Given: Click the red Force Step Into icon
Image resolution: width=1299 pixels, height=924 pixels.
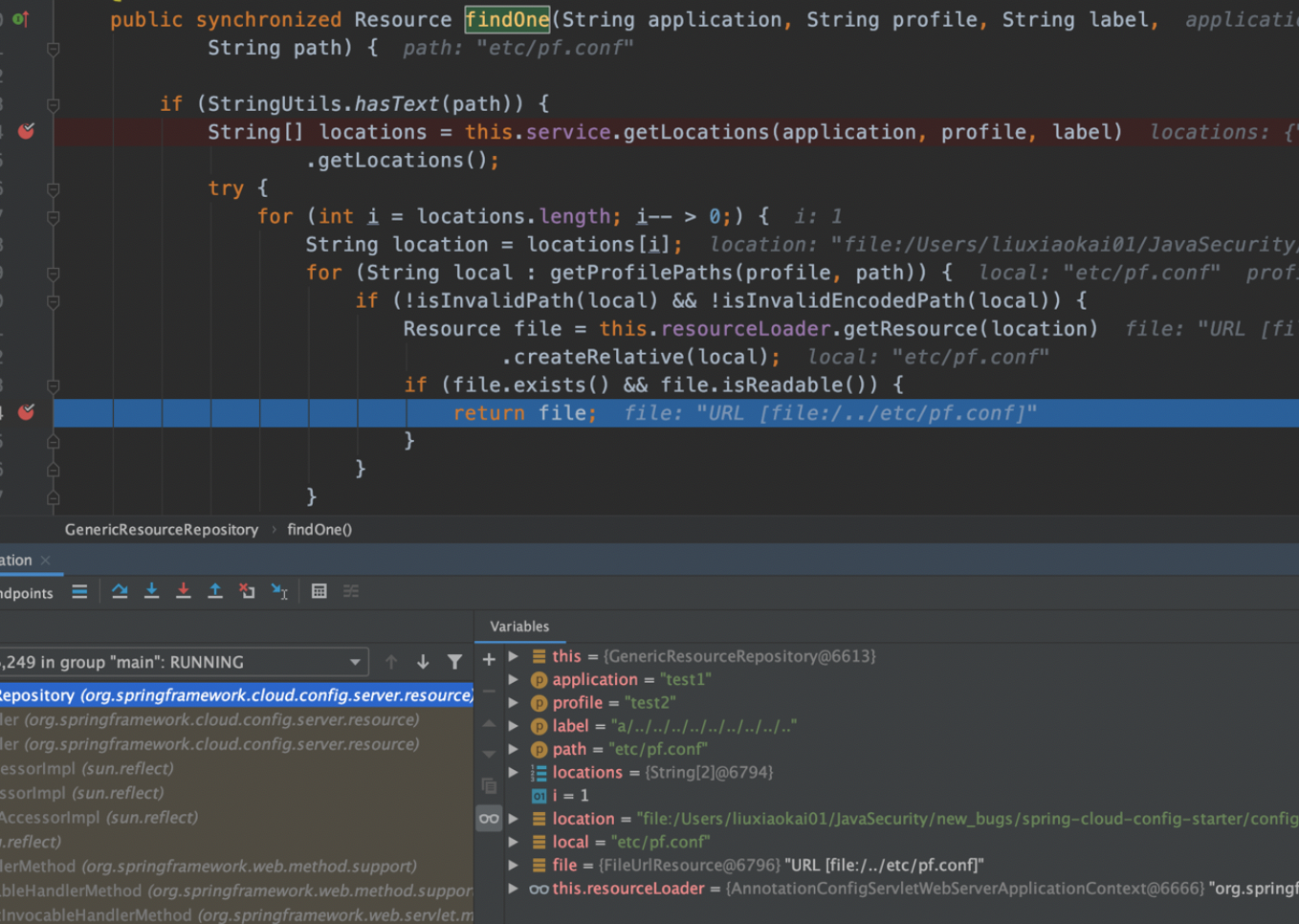Looking at the screenshot, I should pos(183,592).
